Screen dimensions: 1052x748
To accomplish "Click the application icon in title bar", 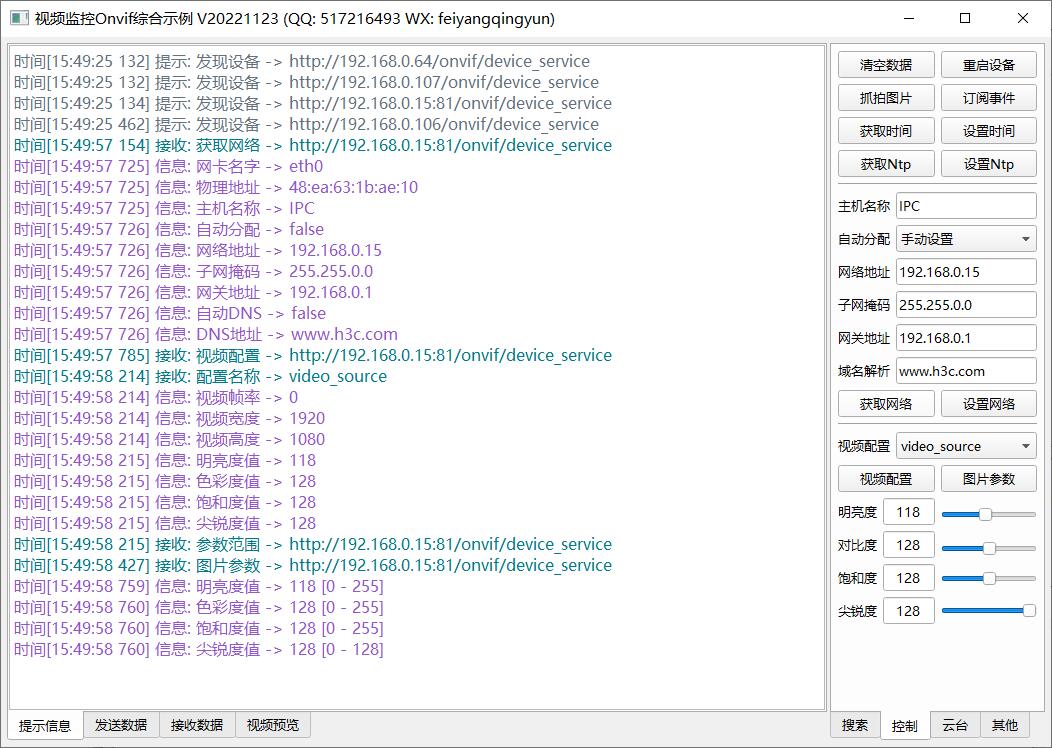I will [x=19, y=18].
